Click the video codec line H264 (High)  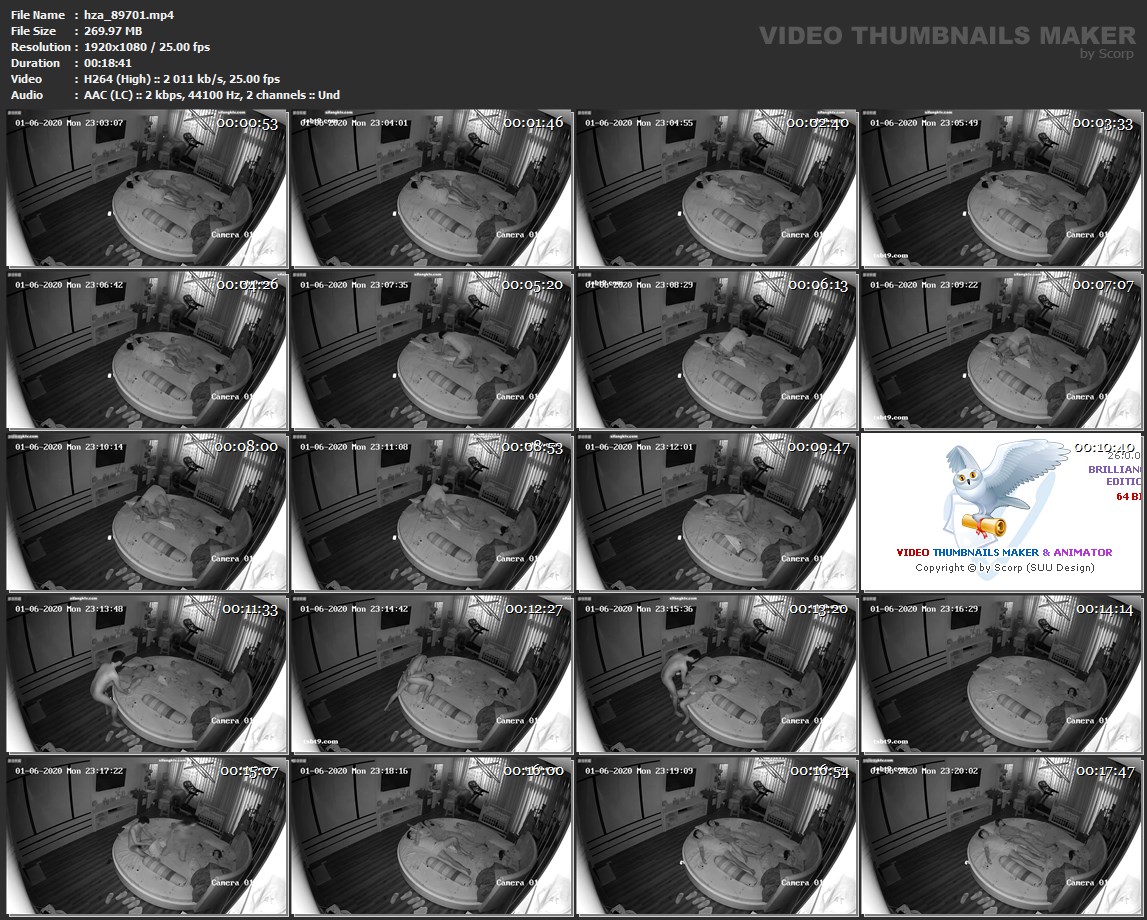click(x=181, y=79)
